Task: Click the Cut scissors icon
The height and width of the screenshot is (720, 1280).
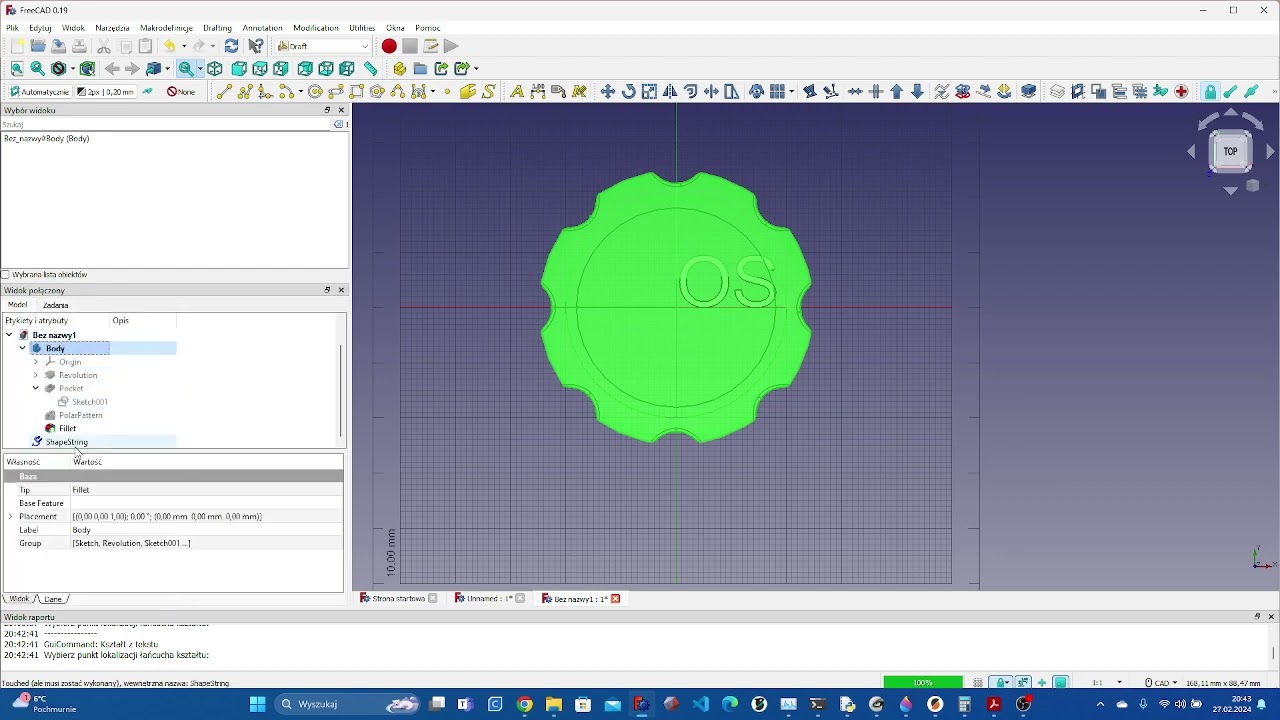Action: [104, 46]
